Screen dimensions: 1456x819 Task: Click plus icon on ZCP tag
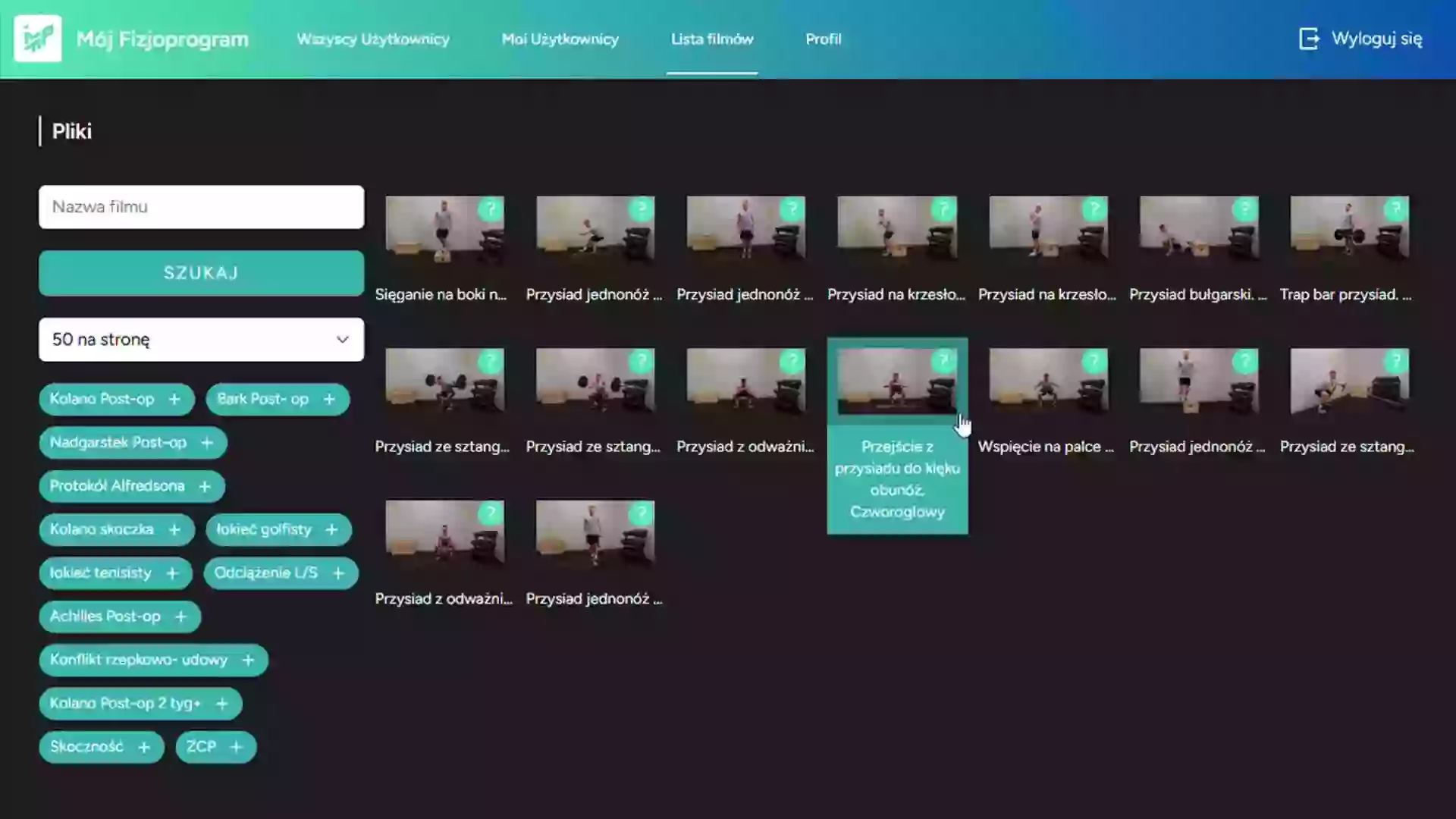pyautogui.click(x=236, y=747)
